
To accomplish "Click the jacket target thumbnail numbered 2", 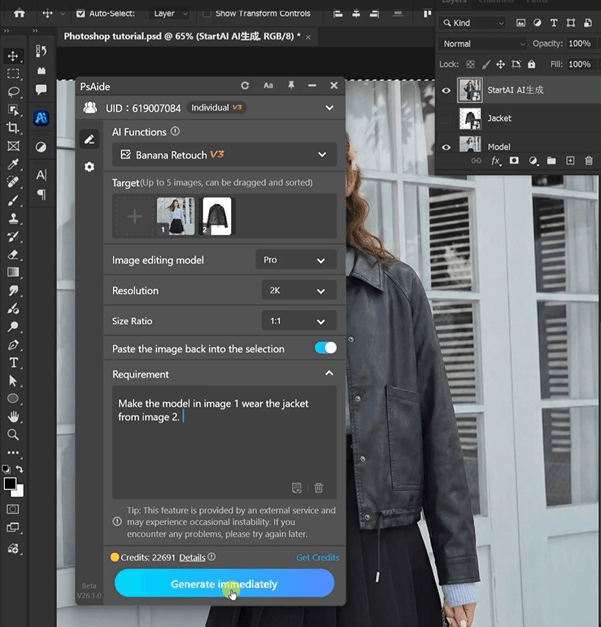I will coord(217,216).
